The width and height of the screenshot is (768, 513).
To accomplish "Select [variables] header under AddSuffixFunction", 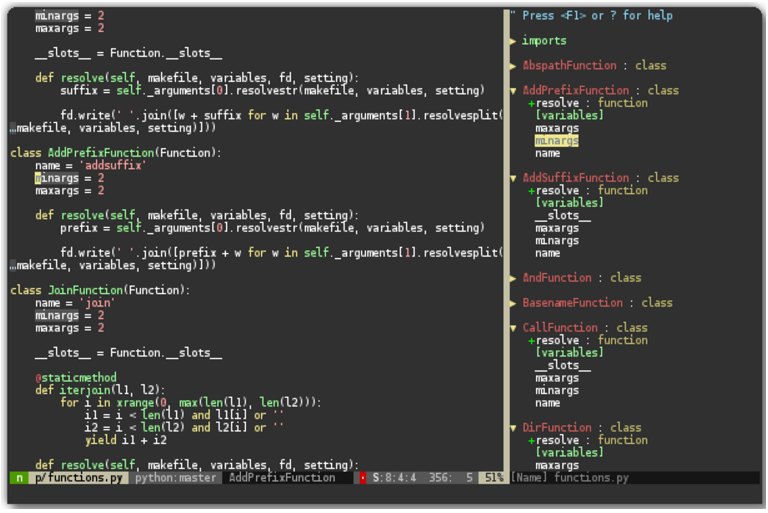I will [569, 203].
